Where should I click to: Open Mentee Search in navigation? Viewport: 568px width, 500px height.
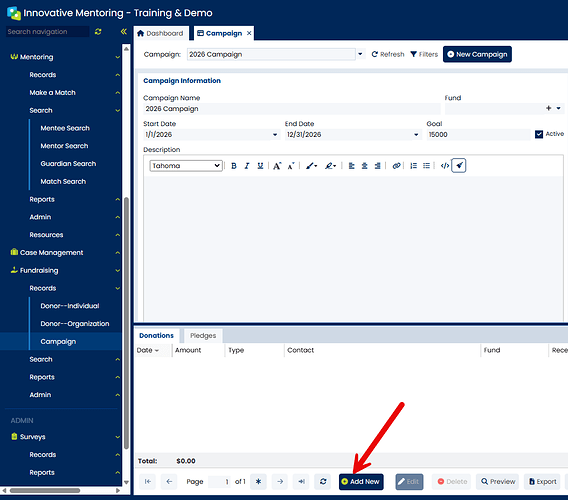coord(65,128)
